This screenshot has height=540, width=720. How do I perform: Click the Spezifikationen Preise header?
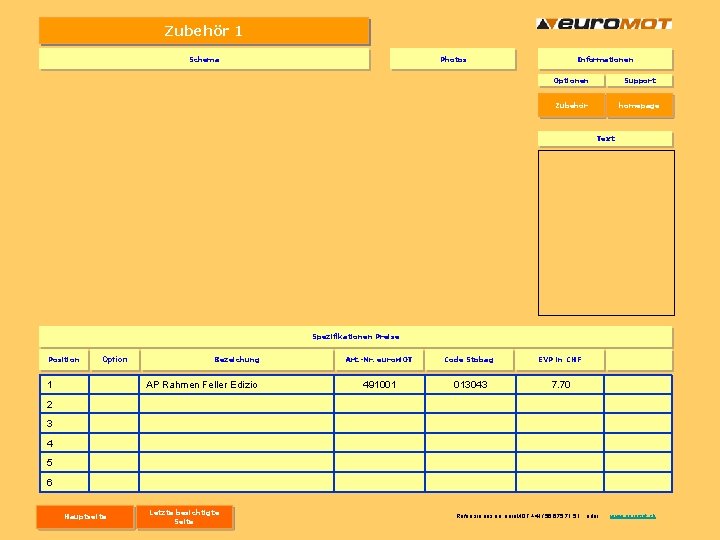click(x=356, y=337)
